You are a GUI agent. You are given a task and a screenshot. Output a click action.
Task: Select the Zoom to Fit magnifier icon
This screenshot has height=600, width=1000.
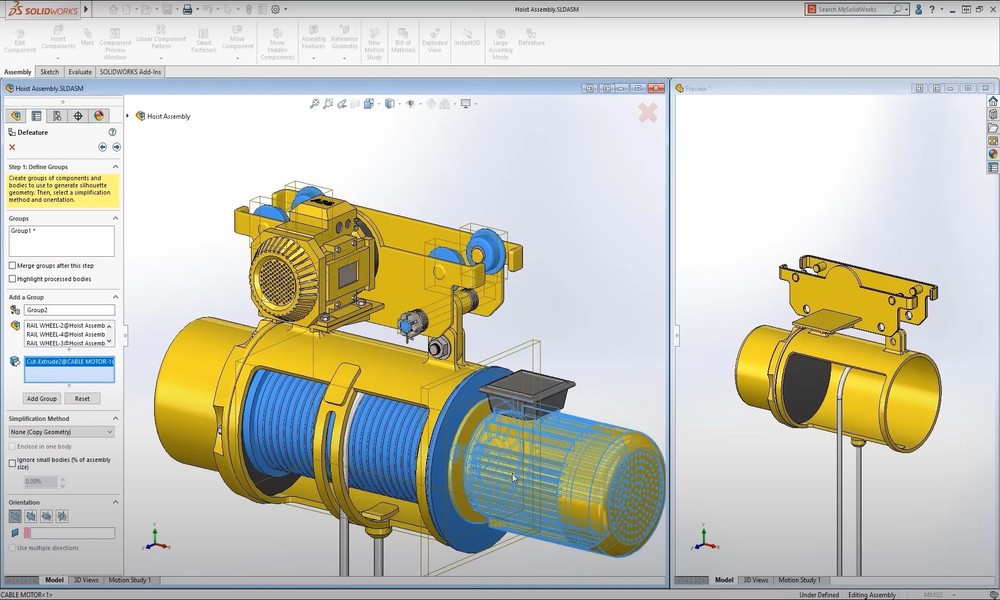click(x=314, y=103)
